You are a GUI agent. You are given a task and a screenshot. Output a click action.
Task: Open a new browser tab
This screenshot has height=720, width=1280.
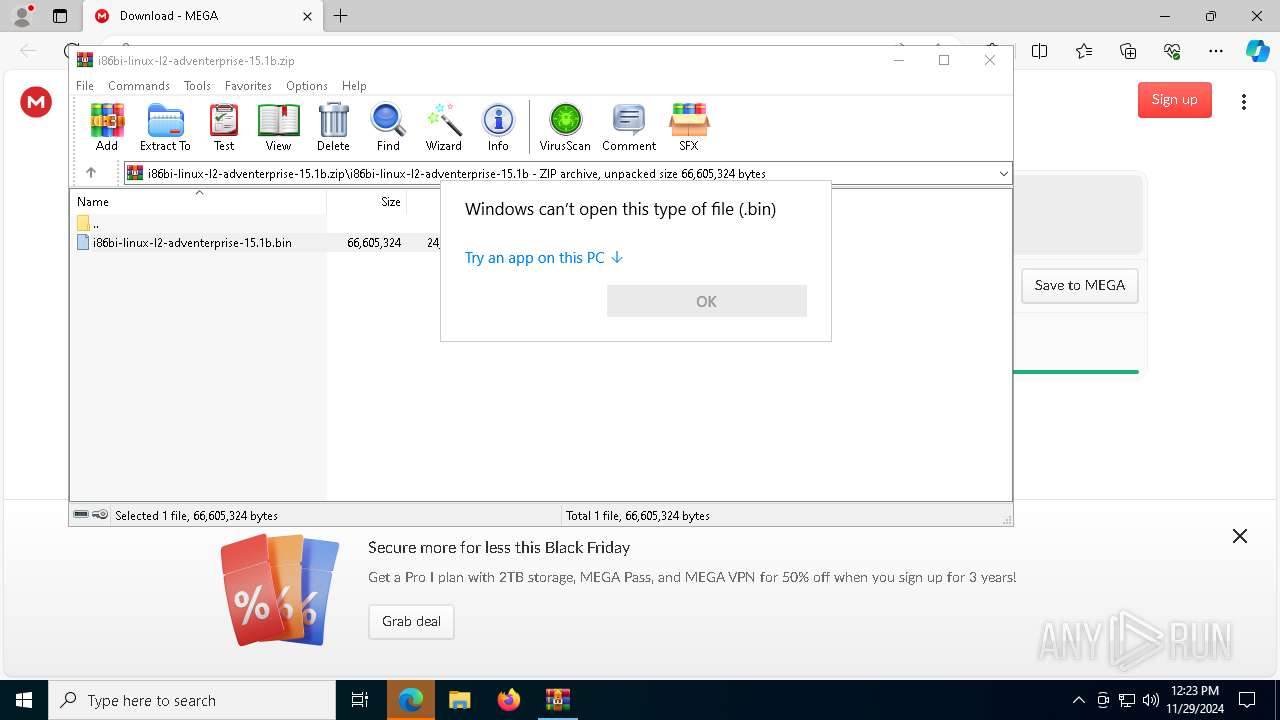[341, 16]
